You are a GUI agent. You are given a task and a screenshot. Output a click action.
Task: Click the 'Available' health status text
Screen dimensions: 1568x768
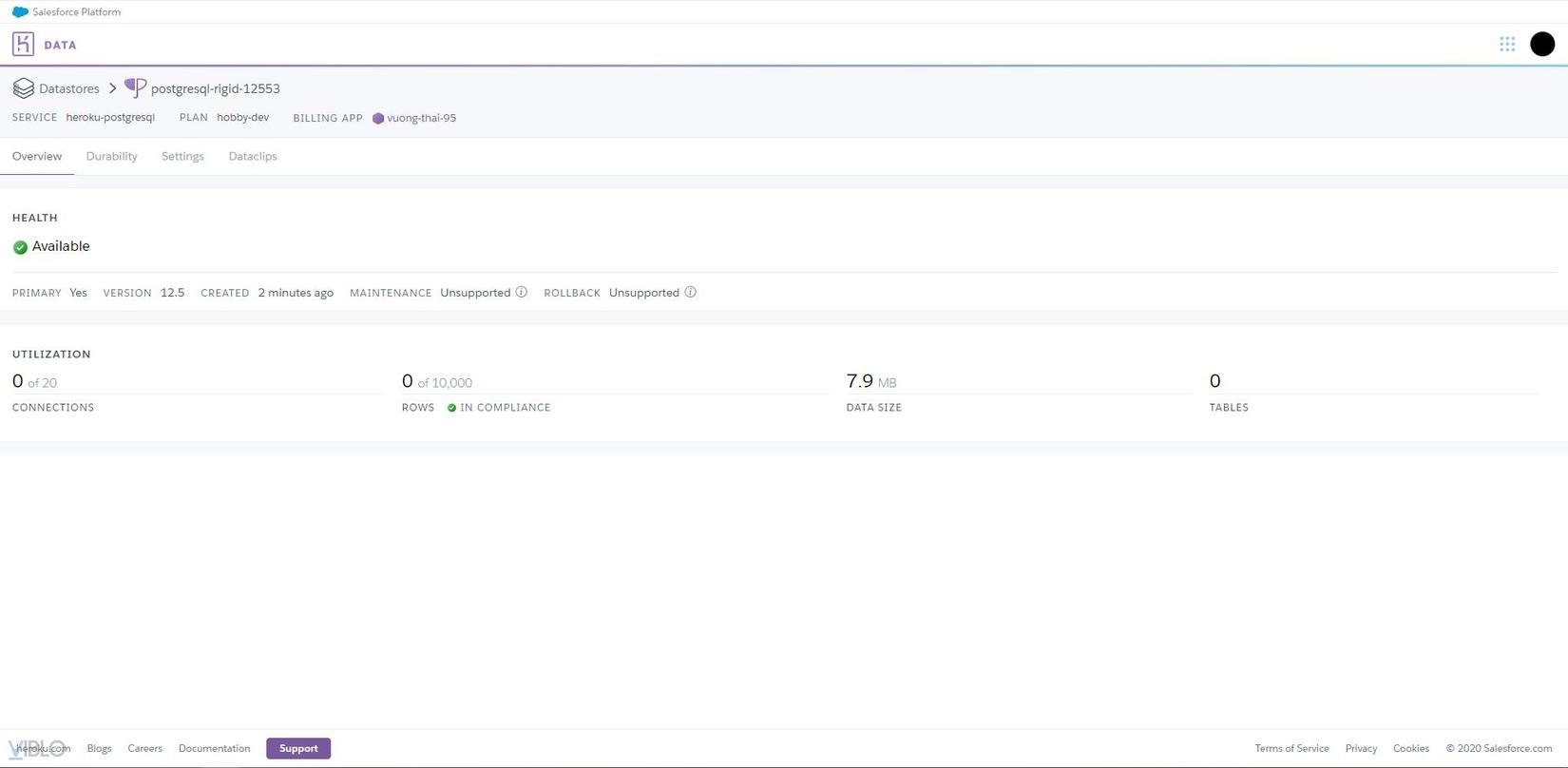point(61,246)
